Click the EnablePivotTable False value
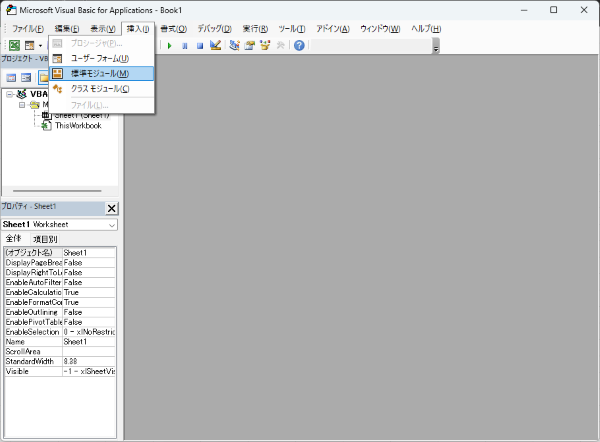The width and height of the screenshot is (600, 442). pos(89,322)
